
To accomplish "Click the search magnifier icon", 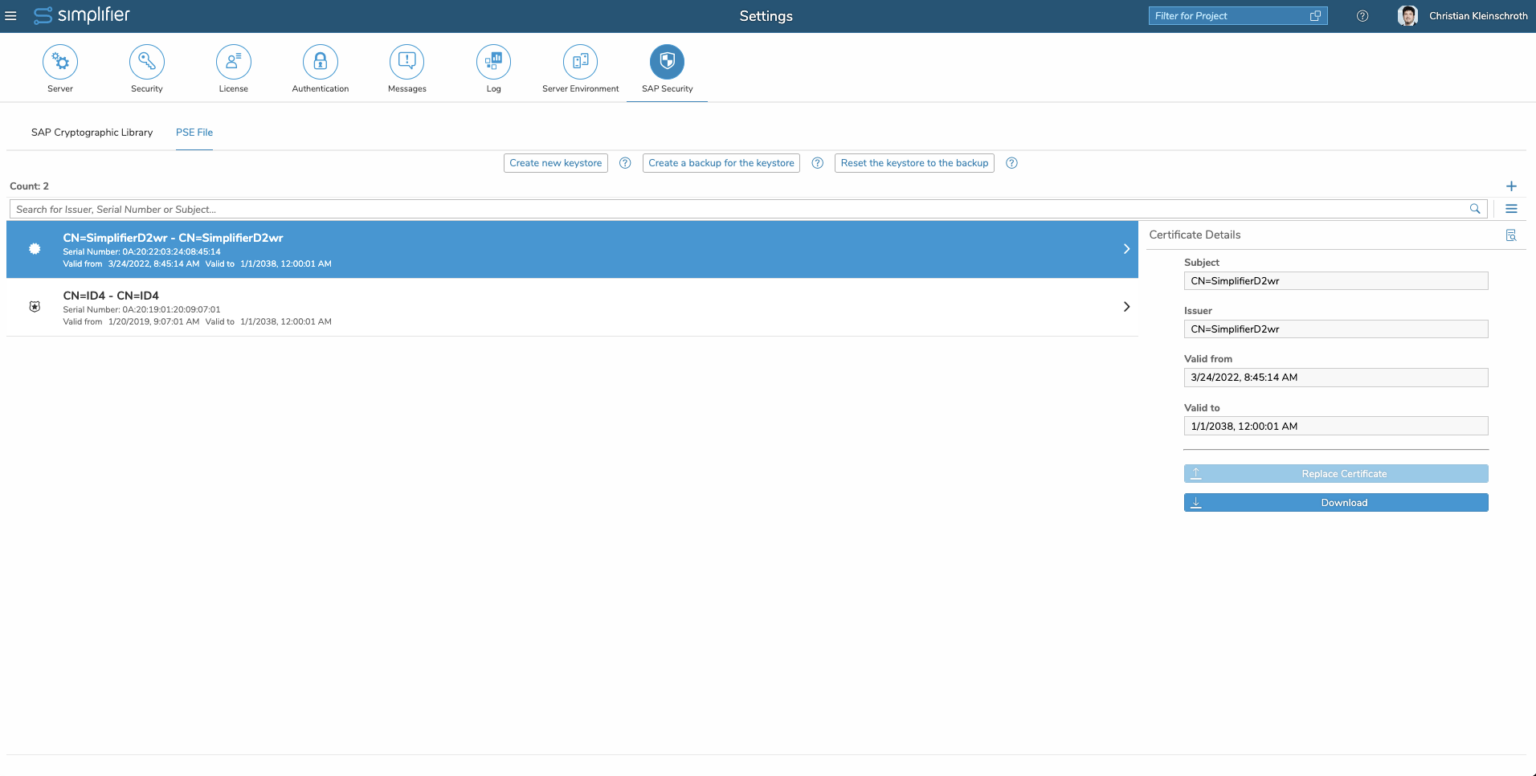I will (x=1475, y=209).
